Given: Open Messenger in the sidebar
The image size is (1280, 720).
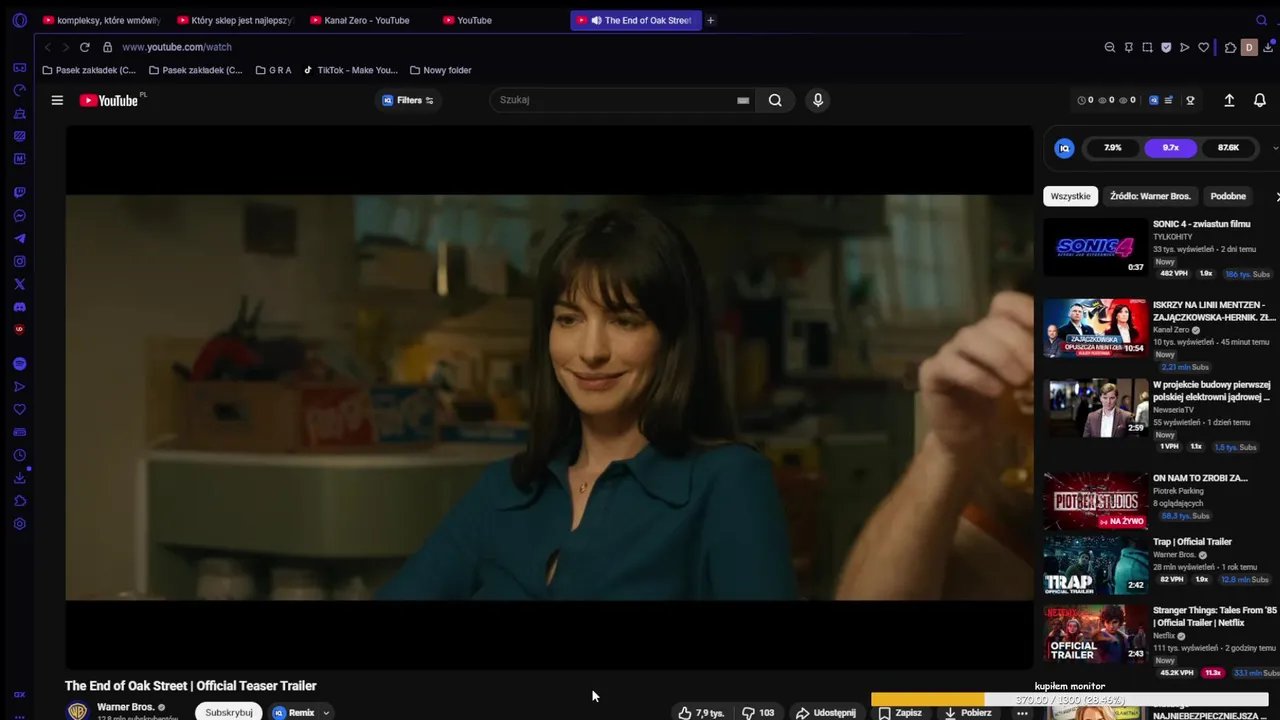Looking at the screenshot, I should (19, 216).
